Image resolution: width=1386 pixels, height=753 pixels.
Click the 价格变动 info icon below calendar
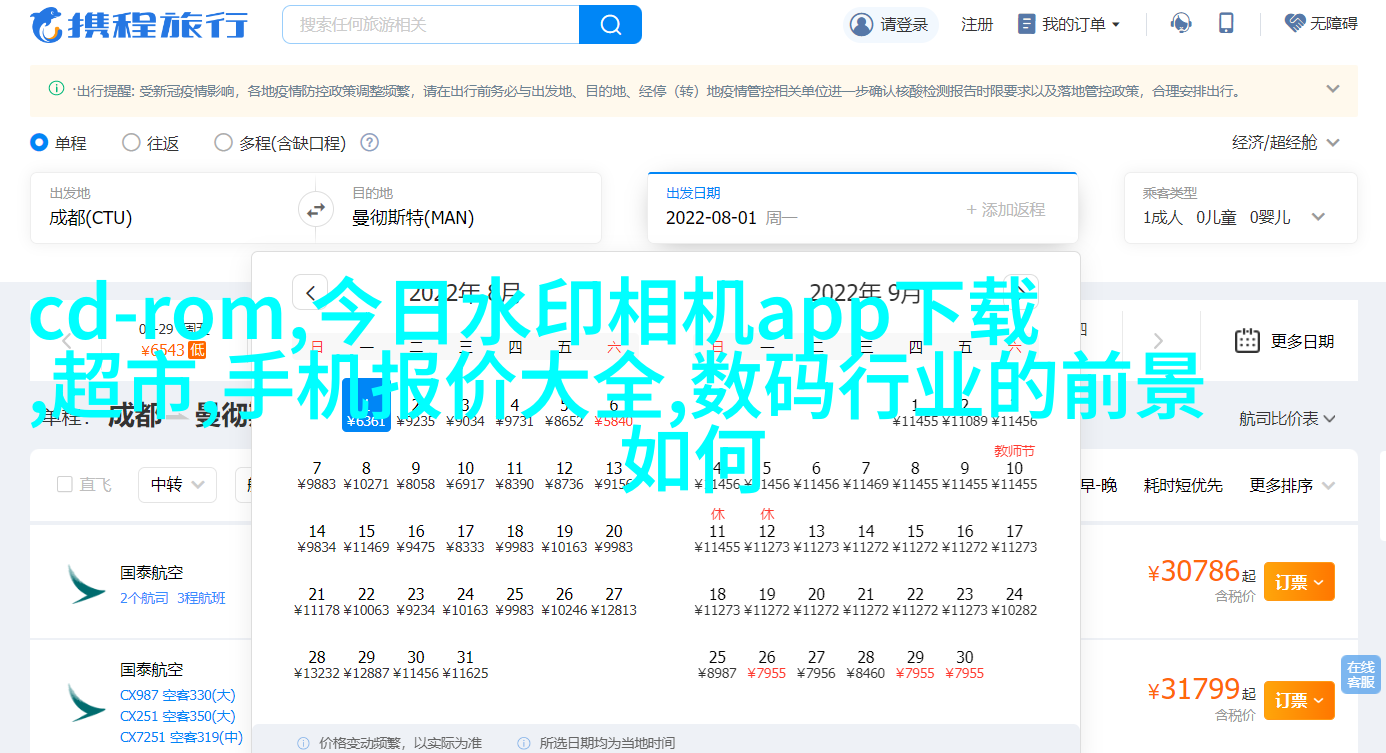click(x=303, y=743)
